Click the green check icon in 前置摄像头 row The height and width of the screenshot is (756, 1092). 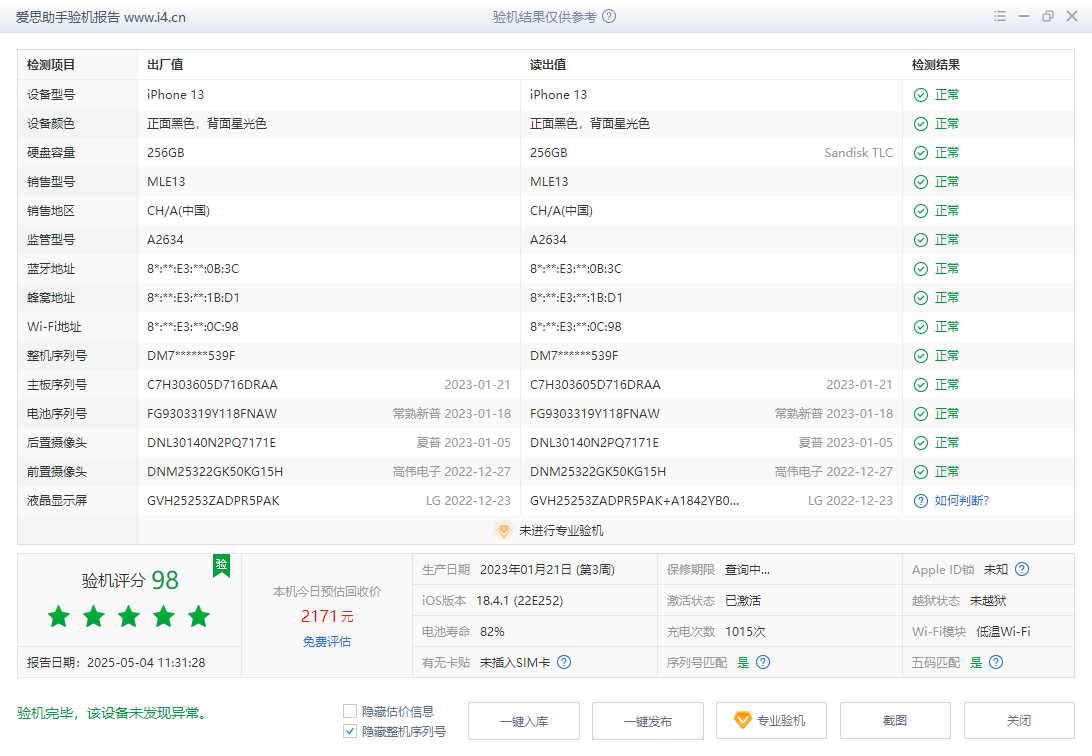[921, 472]
